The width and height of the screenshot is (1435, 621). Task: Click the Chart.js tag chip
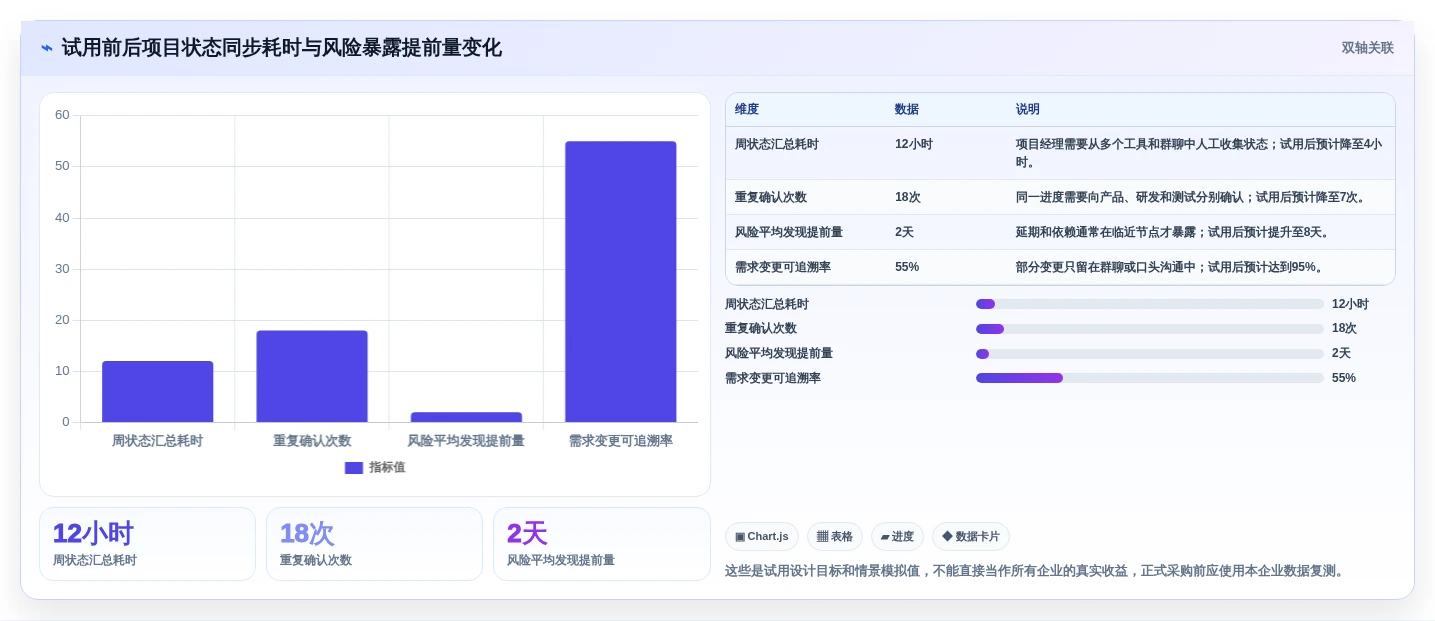762,536
